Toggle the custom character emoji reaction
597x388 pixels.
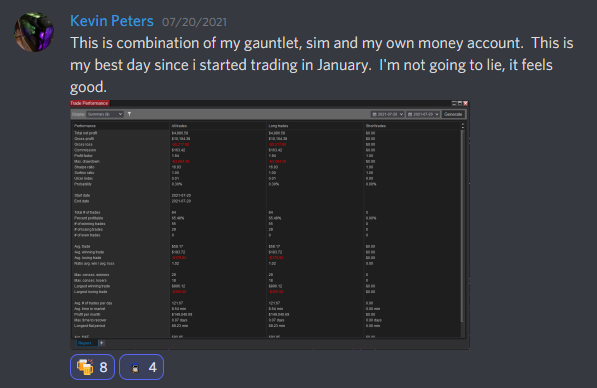pos(142,367)
